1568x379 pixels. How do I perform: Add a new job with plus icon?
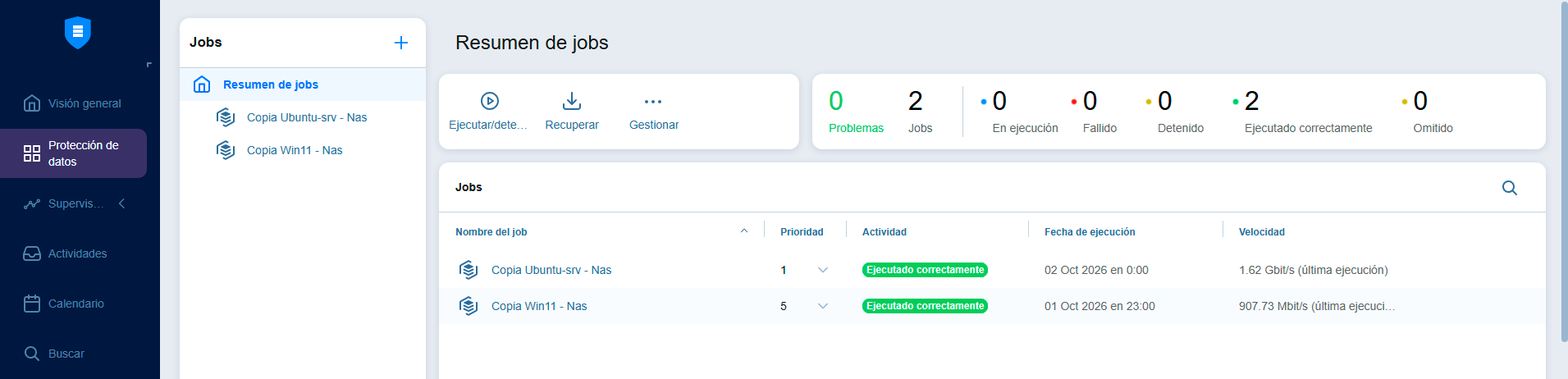point(401,43)
